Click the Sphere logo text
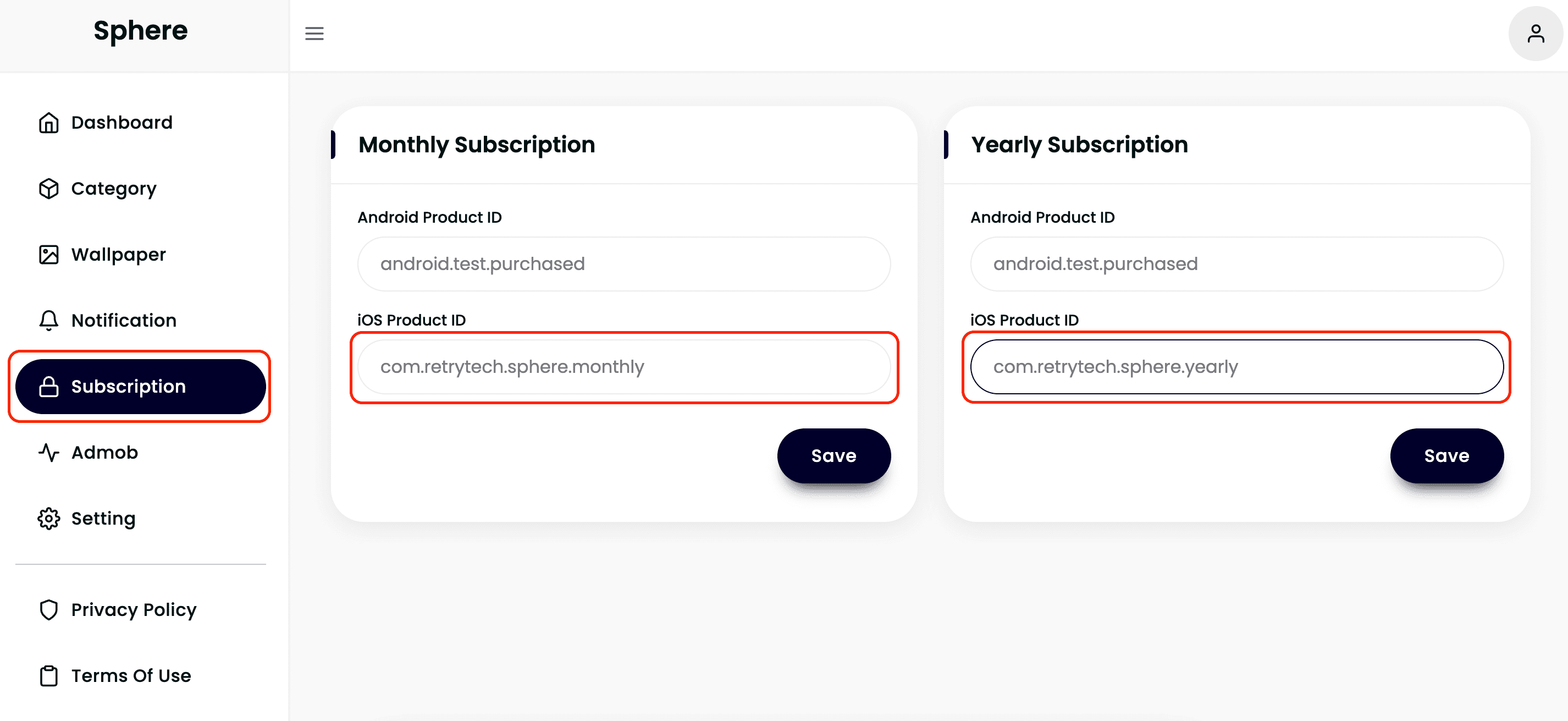This screenshot has height=721, width=1568. [x=141, y=30]
